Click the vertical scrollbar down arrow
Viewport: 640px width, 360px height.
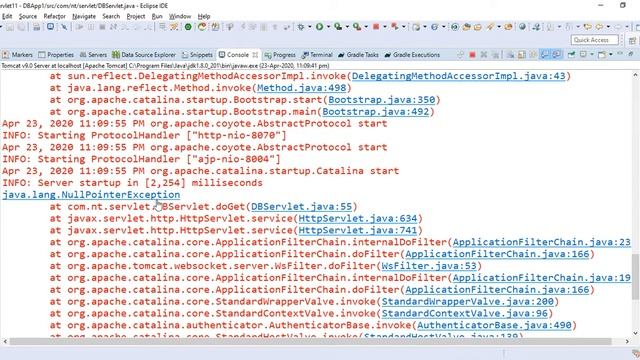click(x=636, y=333)
